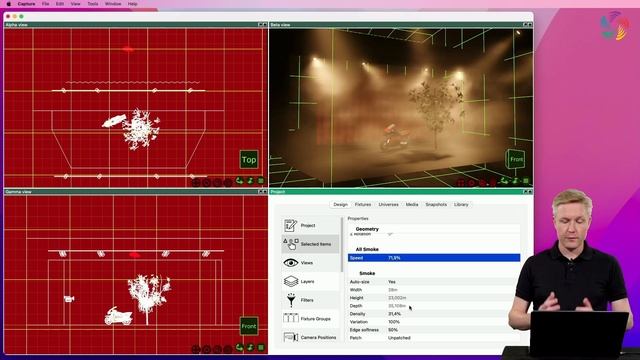Click the green grid icon in Gamma view

pos(261,348)
